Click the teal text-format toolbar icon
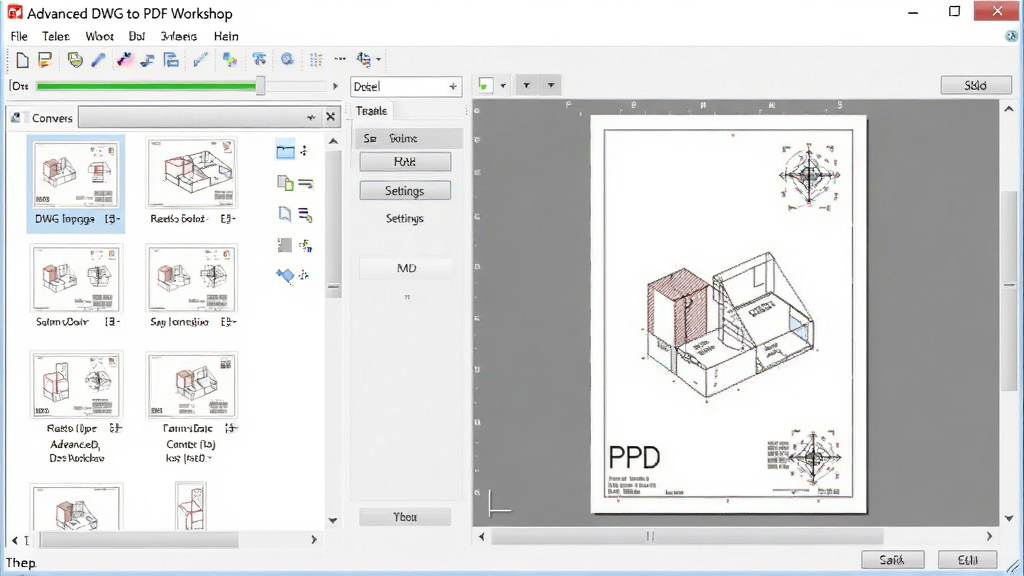 click(259, 60)
